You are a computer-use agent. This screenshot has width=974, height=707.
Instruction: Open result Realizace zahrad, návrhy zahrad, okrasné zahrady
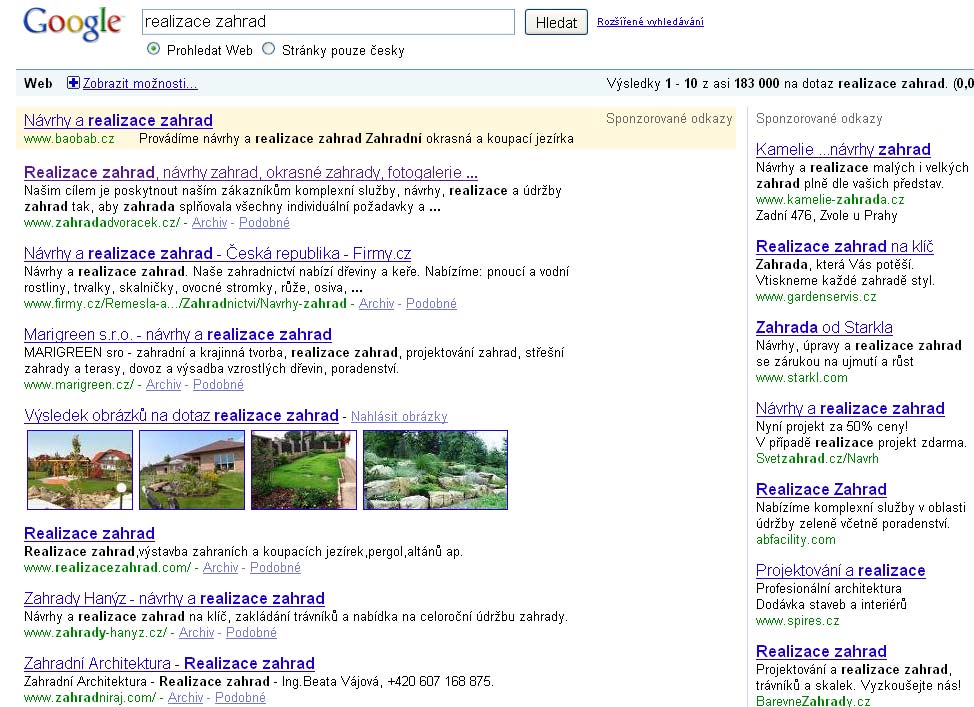click(250, 172)
